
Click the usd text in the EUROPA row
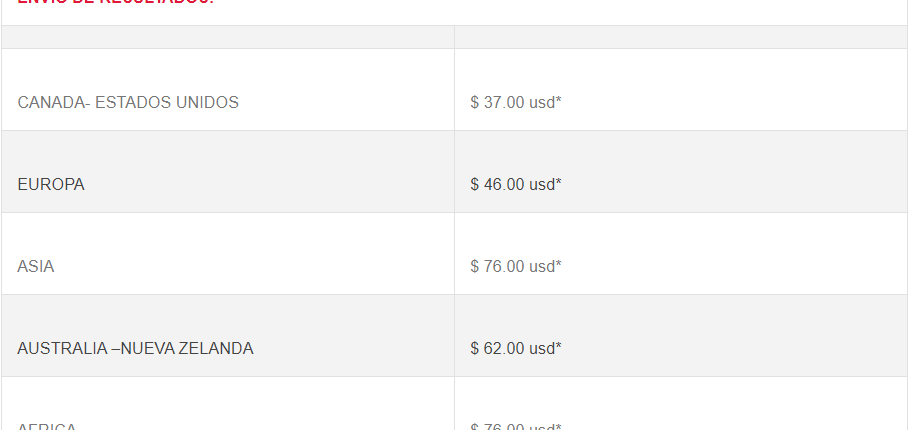543,185
